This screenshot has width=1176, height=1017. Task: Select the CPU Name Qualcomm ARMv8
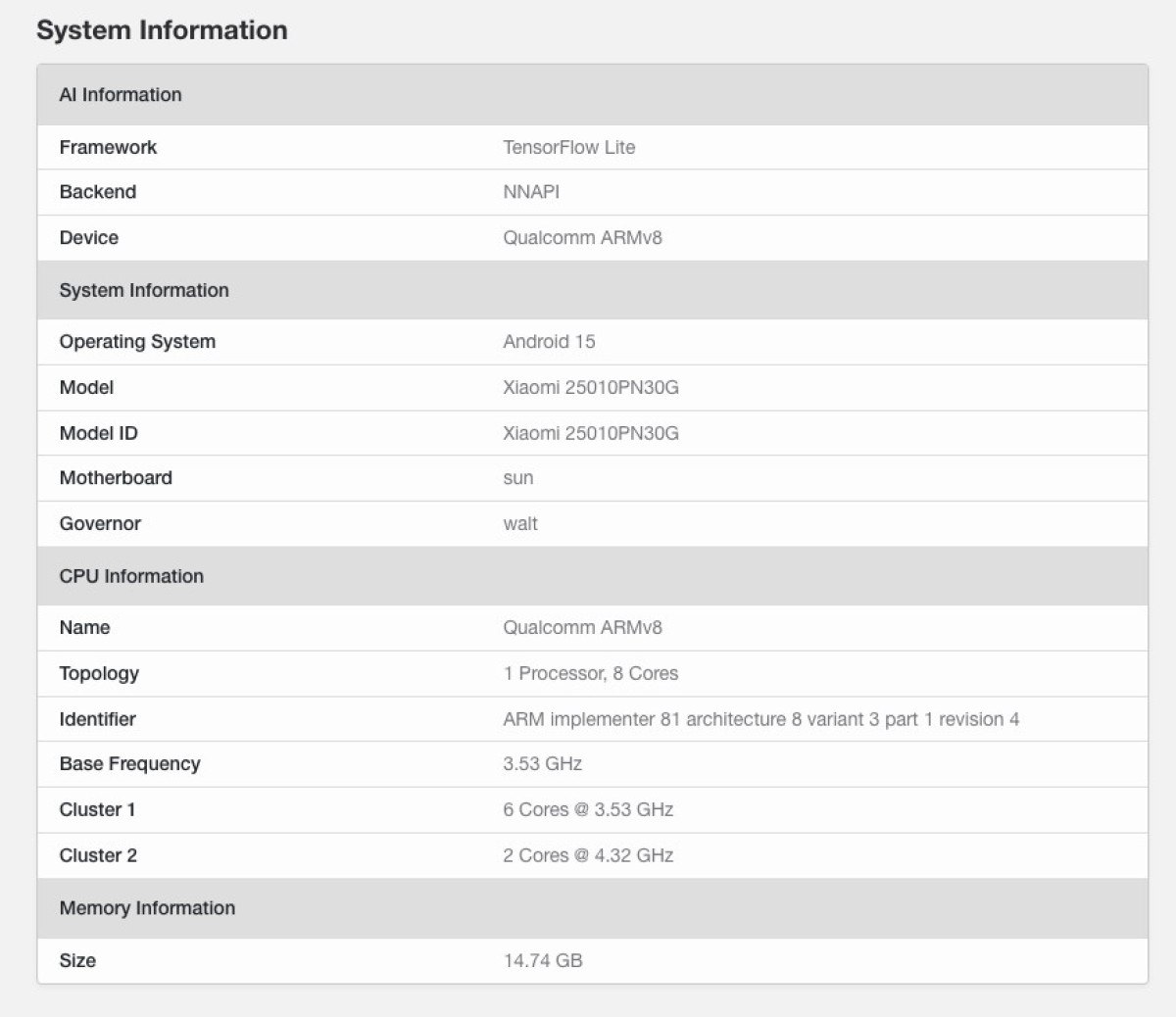coord(584,627)
